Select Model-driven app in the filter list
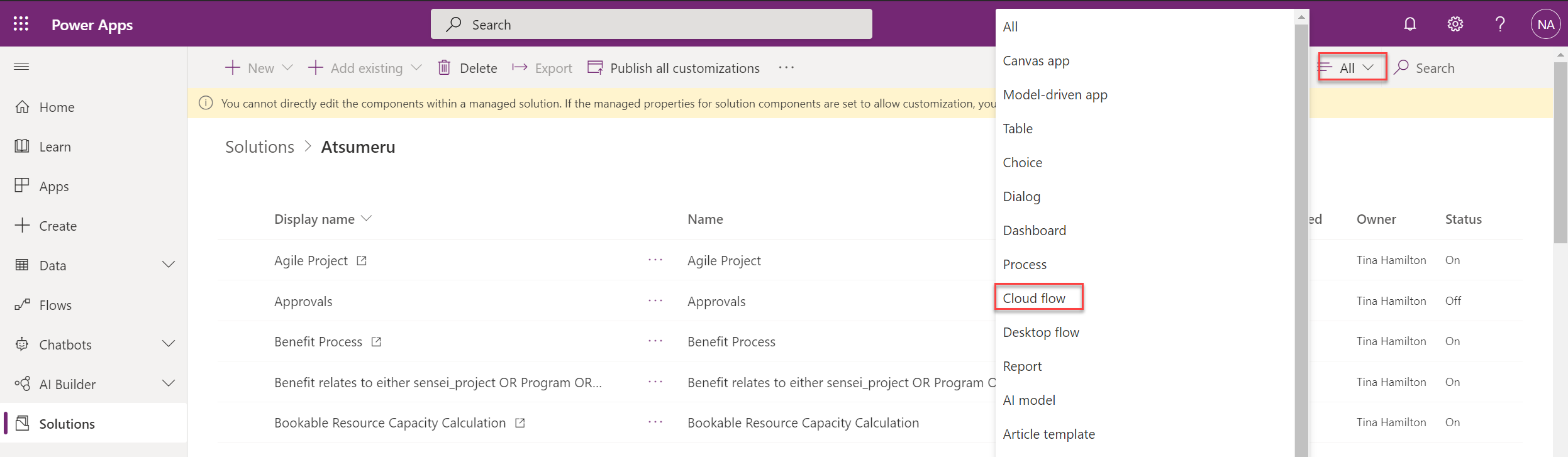The height and width of the screenshot is (457, 1568). (x=1145, y=94)
